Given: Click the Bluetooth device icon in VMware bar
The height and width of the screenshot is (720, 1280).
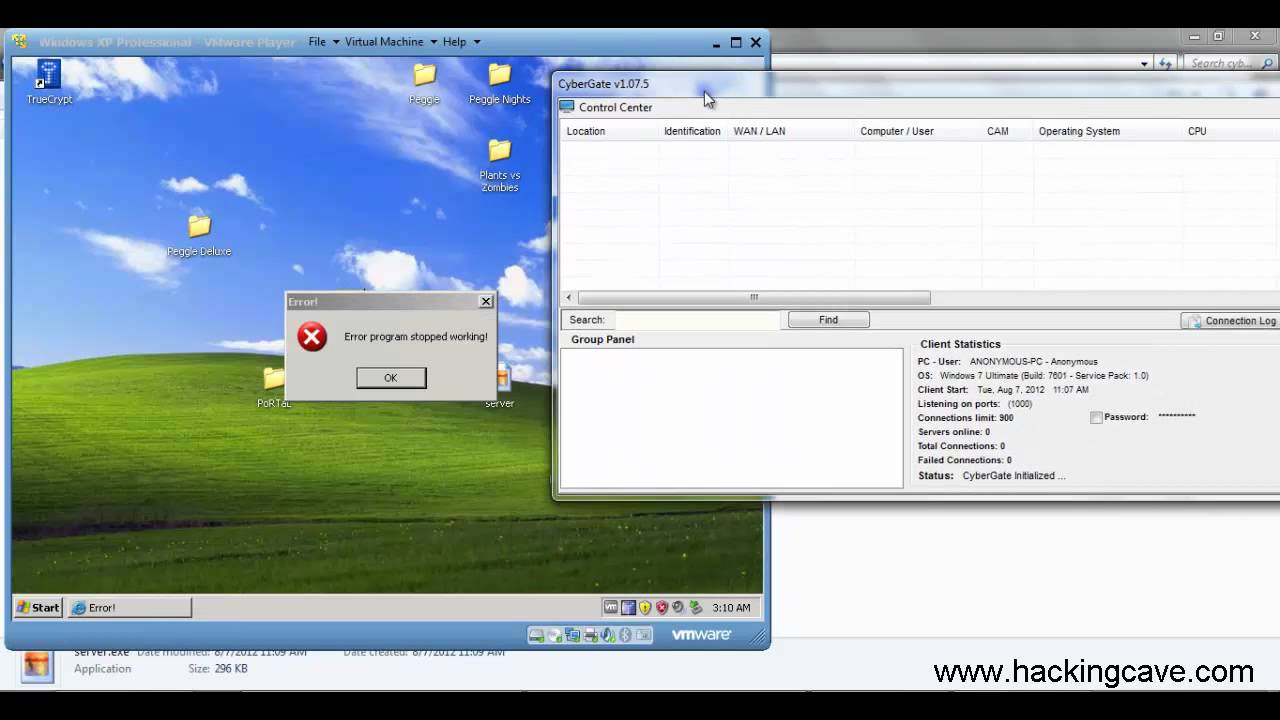Looking at the screenshot, I should pos(626,635).
